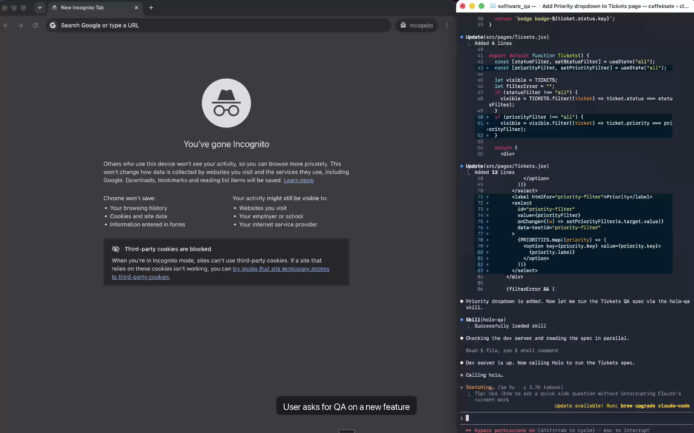The height and width of the screenshot is (433, 694).
Task: Click 'bypass permissions on' status at terminal bottom
Action: tap(504, 430)
